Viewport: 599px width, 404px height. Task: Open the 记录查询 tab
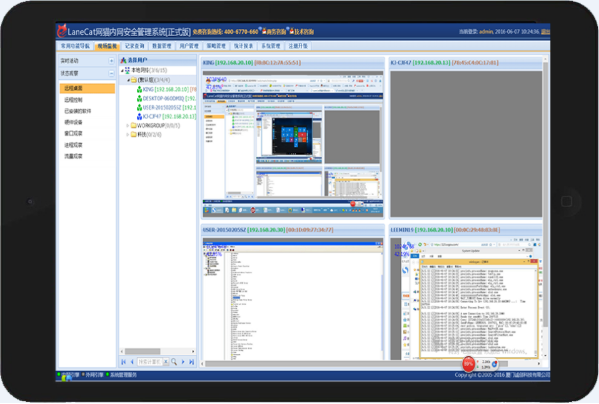[134, 46]
